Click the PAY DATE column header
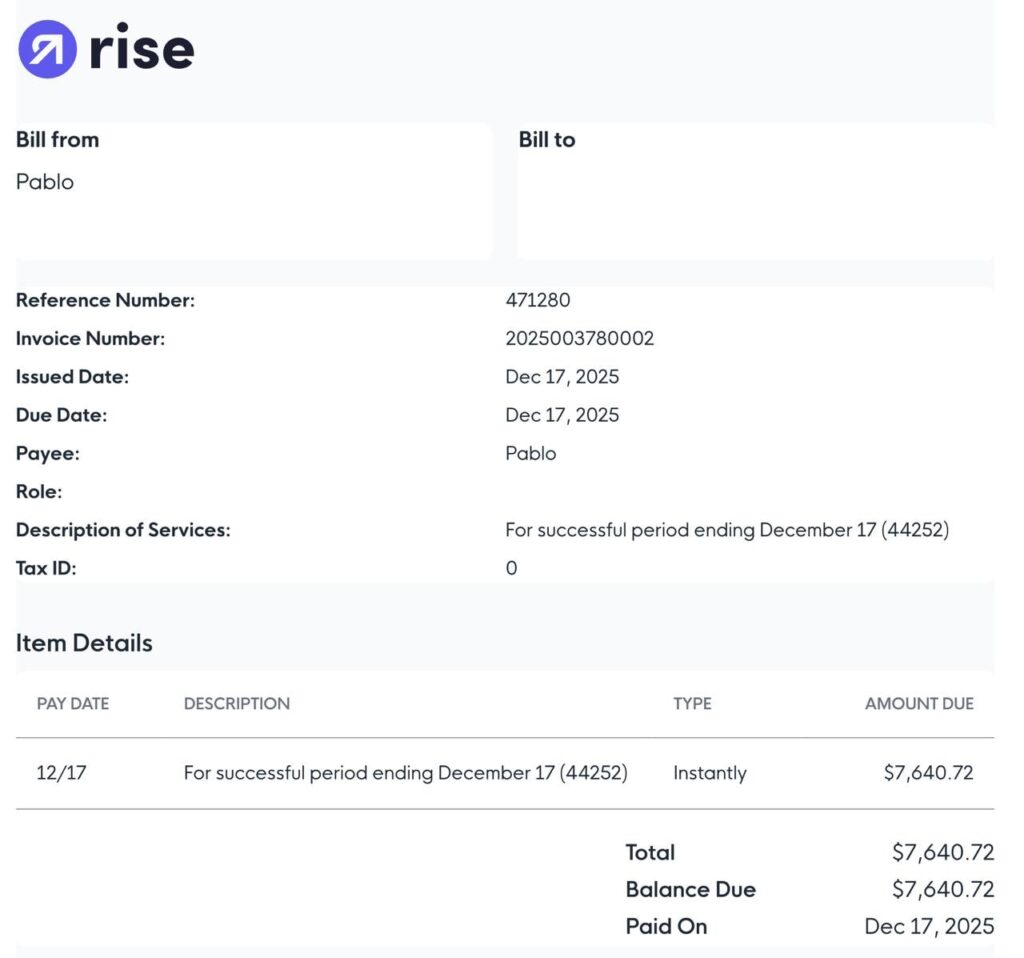1024x958 pixels. pos(73,704)
